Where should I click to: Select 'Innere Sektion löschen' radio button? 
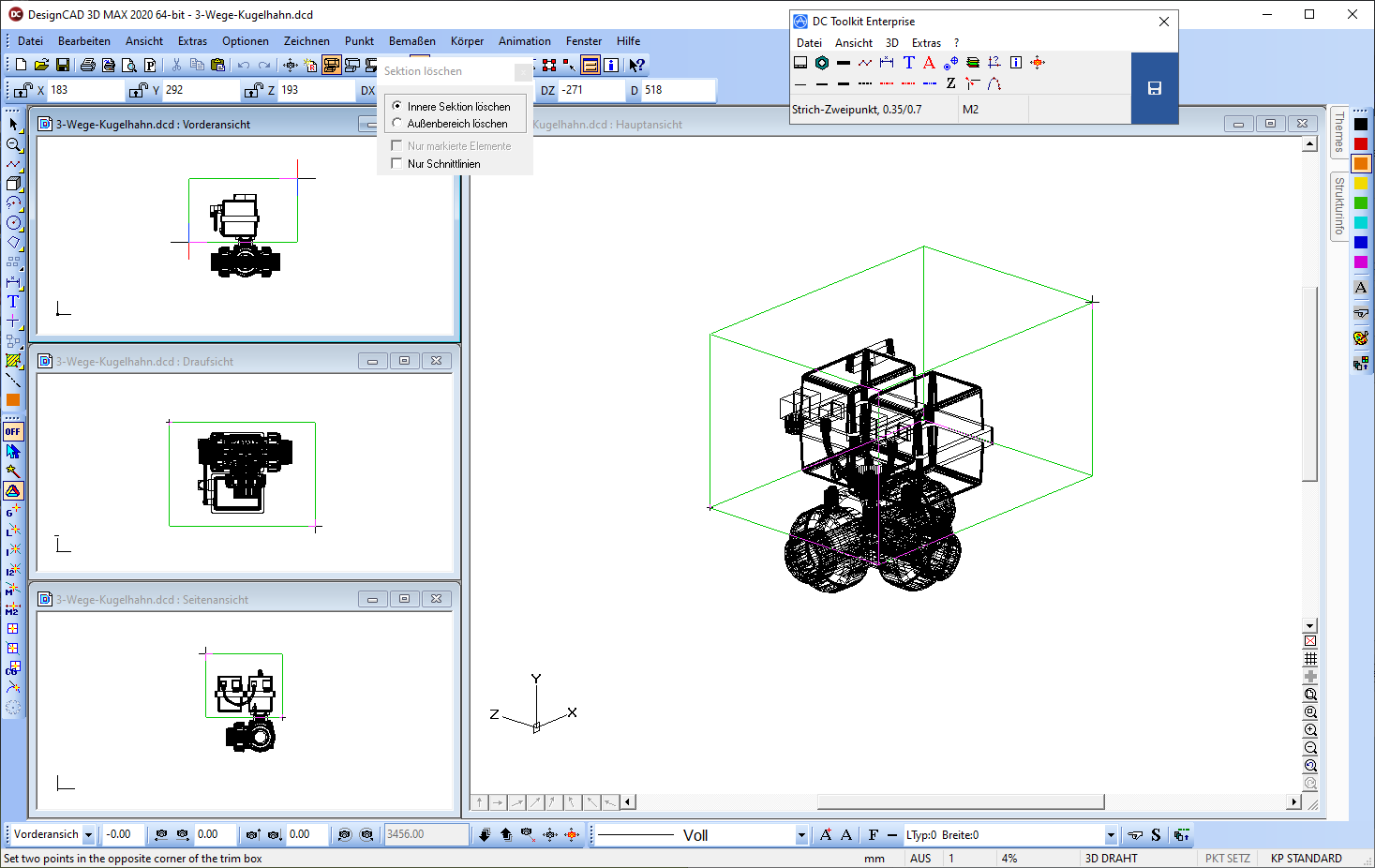tap(397, 107)
